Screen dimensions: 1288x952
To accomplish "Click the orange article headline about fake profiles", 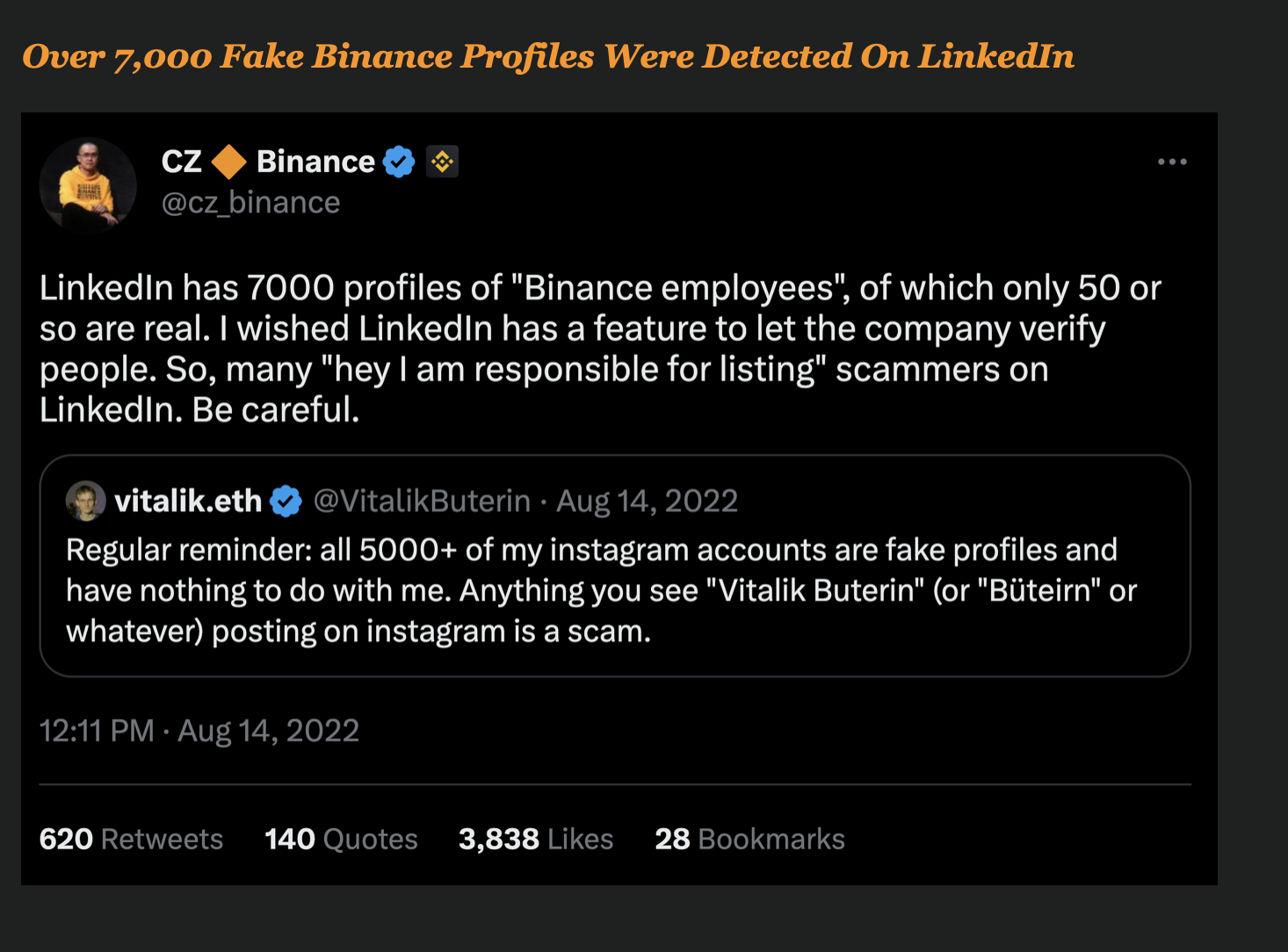I will coord(548,57).
